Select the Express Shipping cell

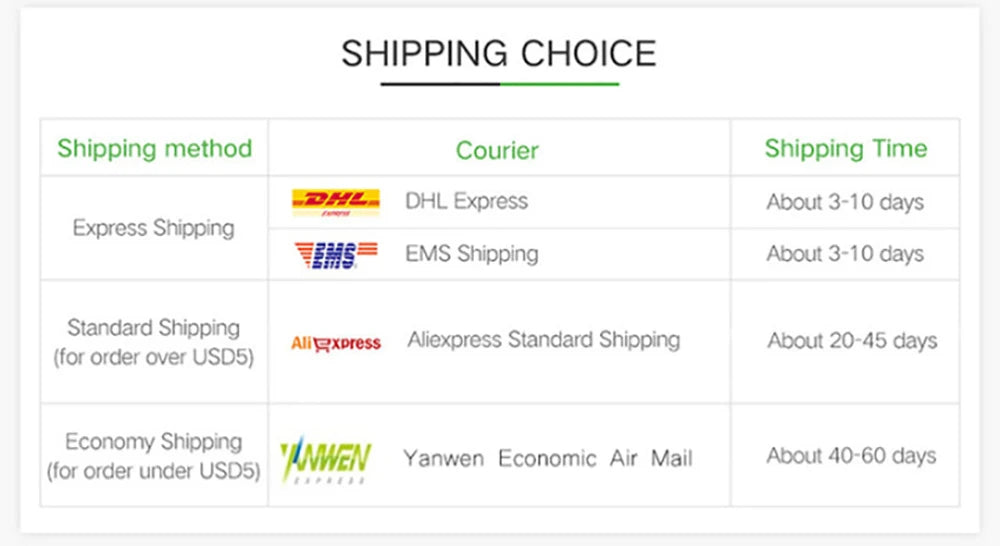pyautogui.click(x=153, y=228)
